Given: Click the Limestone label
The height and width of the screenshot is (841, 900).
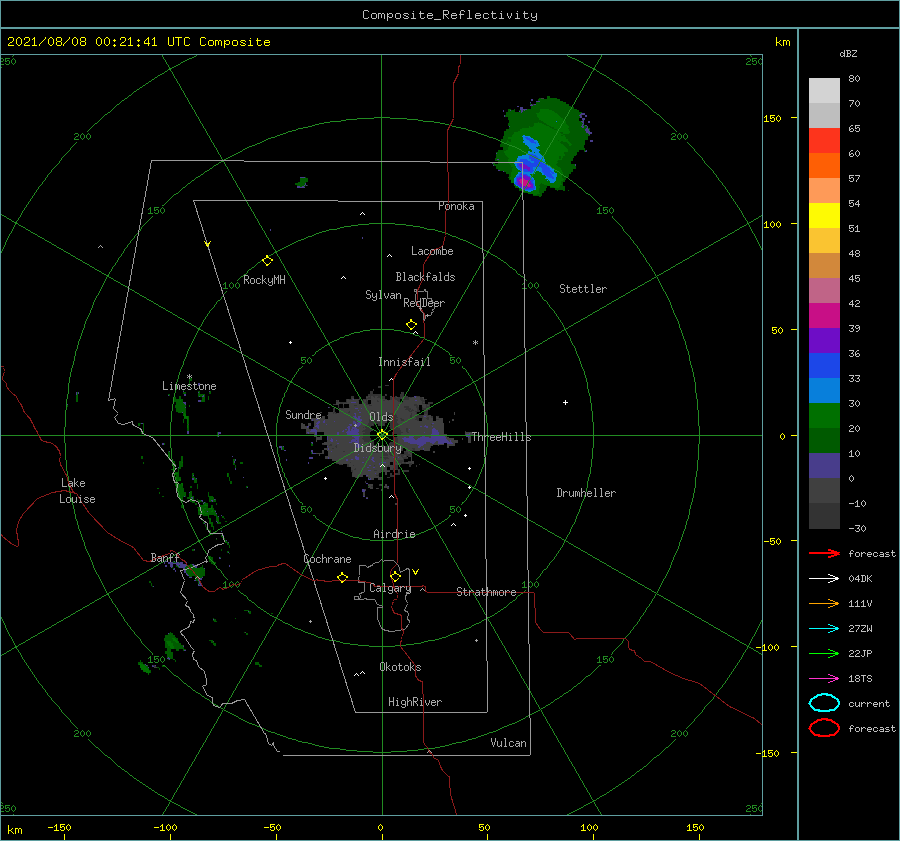Looking at the screenshot, I should tap(189, 386).
